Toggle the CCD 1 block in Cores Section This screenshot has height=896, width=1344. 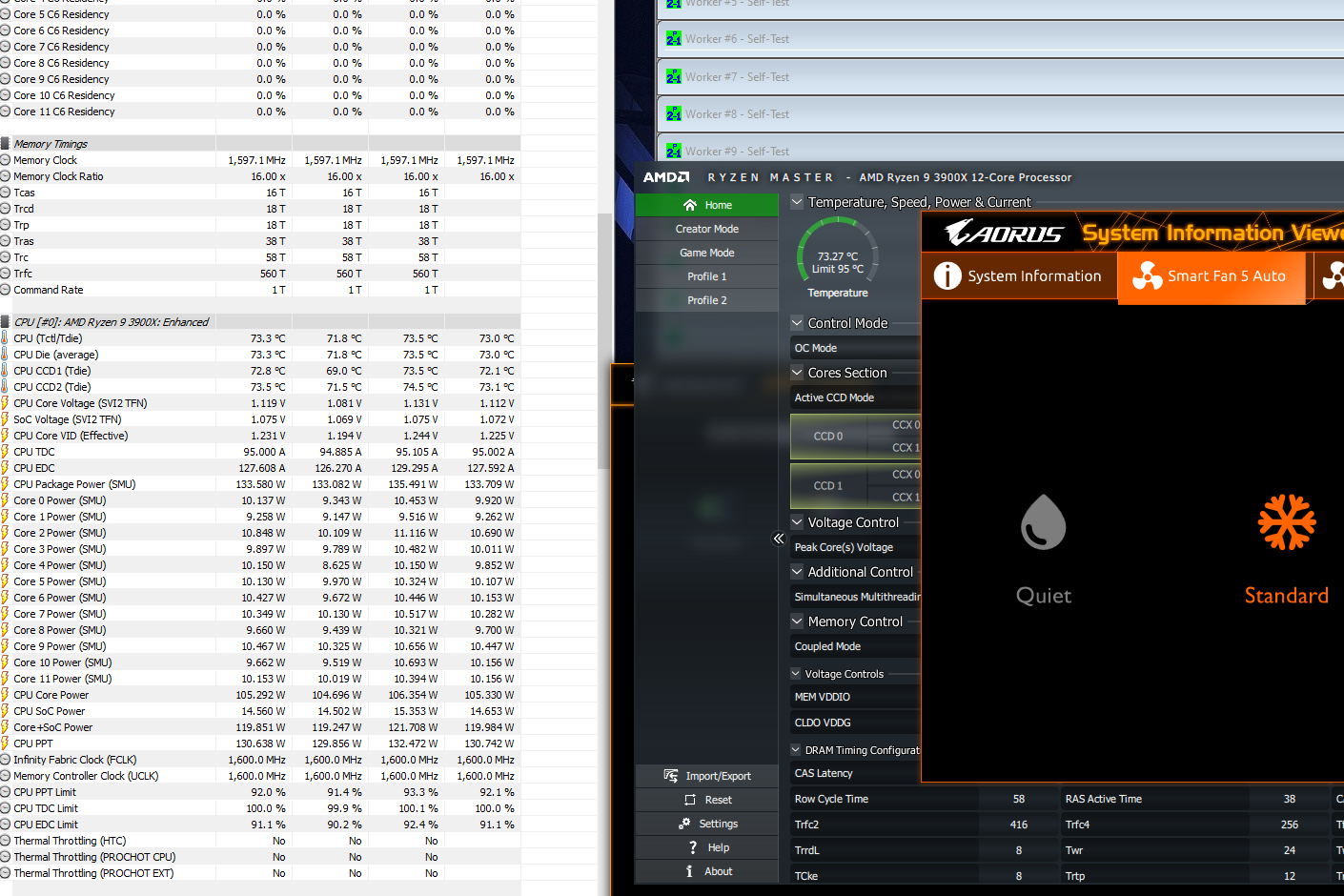coord(828,486)
